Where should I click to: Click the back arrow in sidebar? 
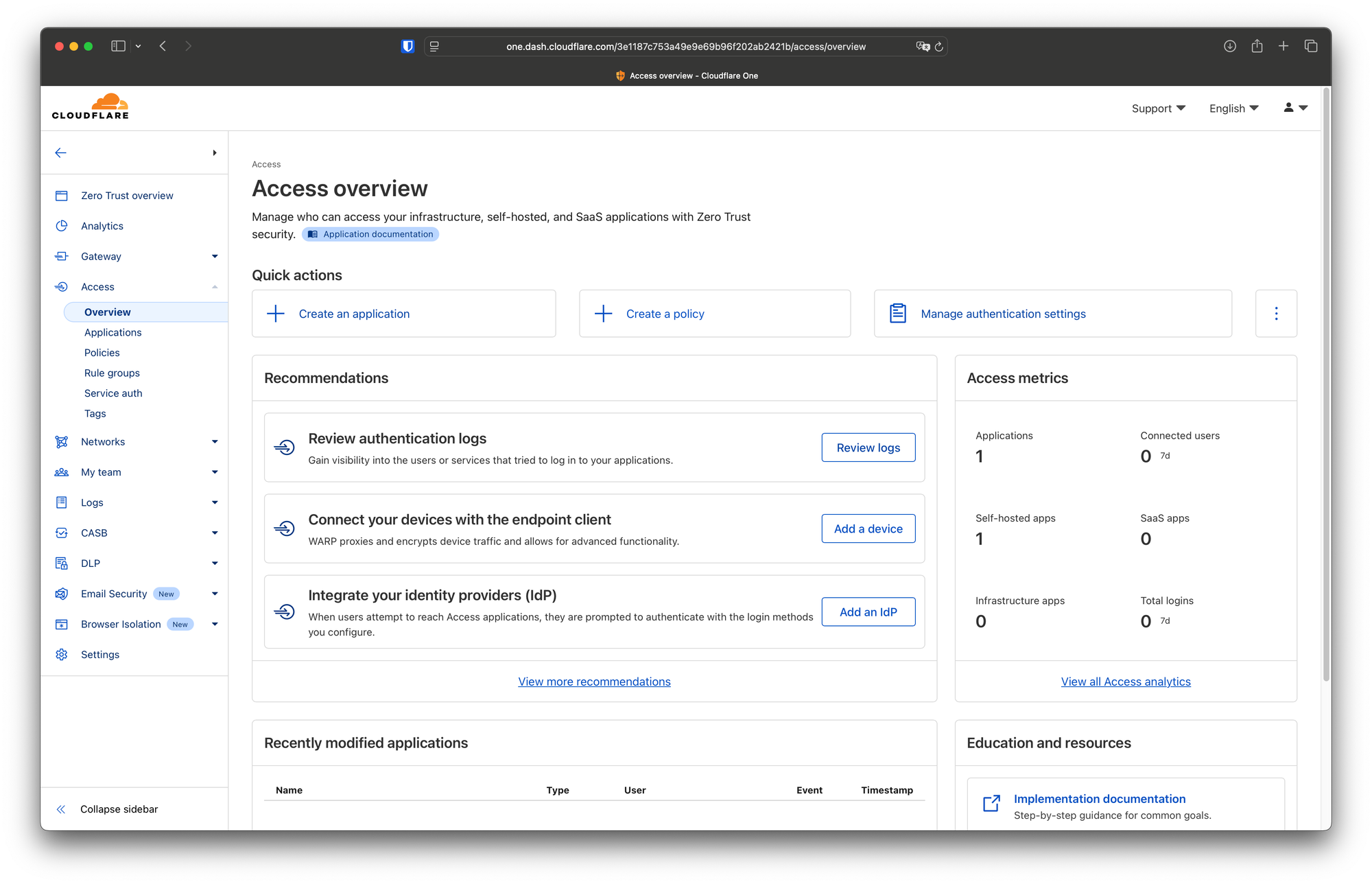60,152
